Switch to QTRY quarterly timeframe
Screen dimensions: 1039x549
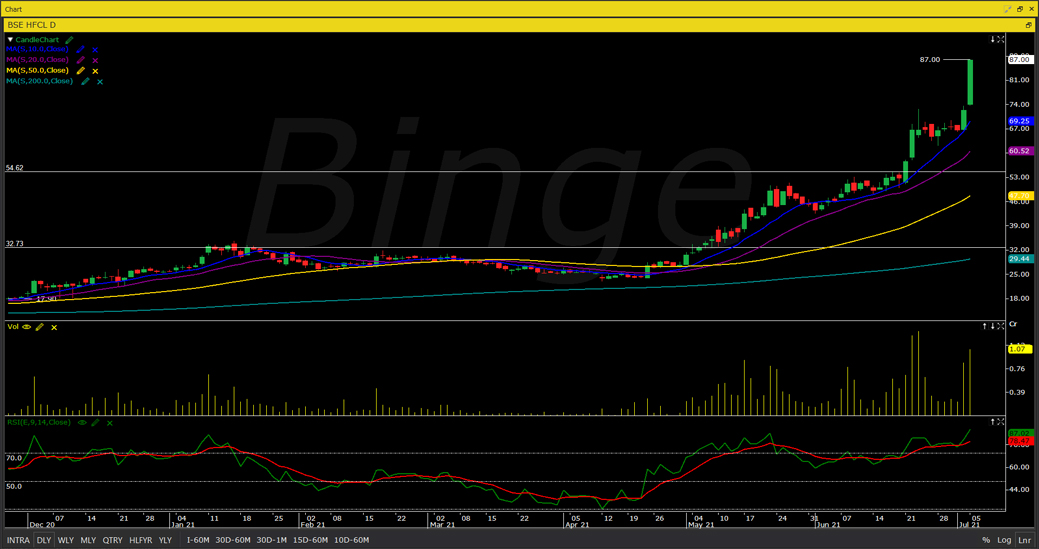pyautogui.click(x=113, y=540)
